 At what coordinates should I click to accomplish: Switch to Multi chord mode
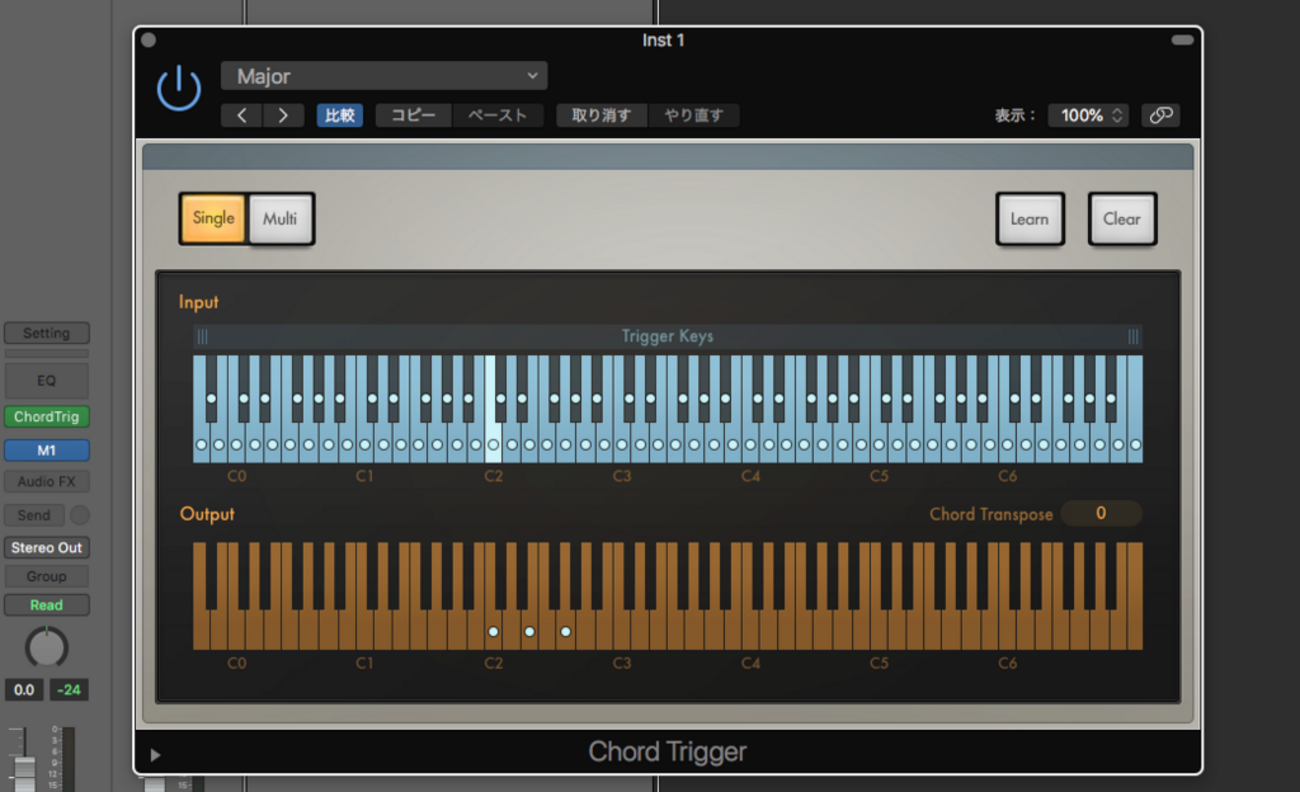point(280,218)
